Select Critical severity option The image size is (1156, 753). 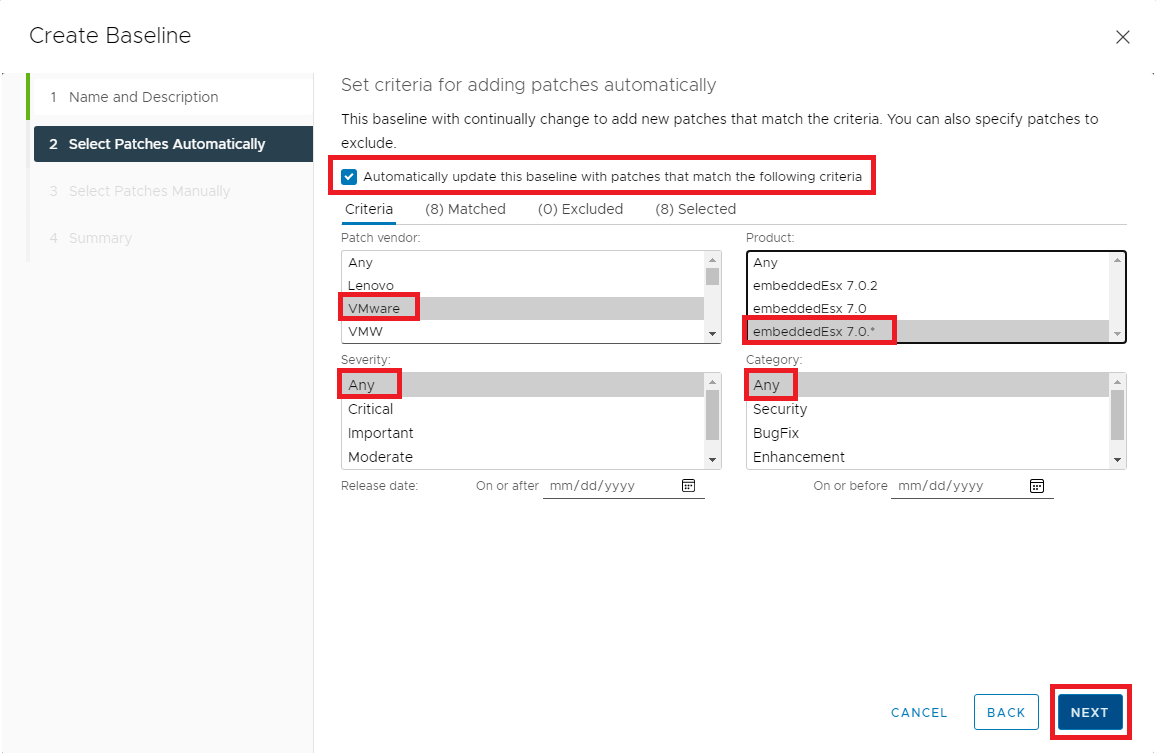click(x=371, y=409)
